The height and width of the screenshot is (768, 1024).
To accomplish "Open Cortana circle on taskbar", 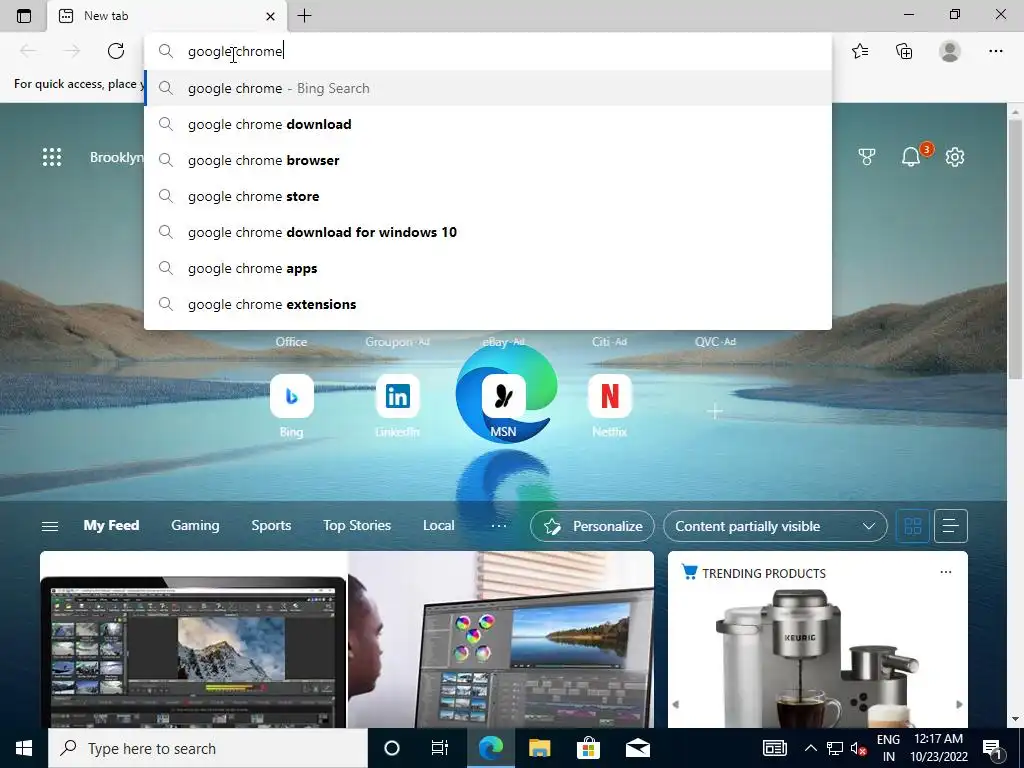I will coord(392,748).
